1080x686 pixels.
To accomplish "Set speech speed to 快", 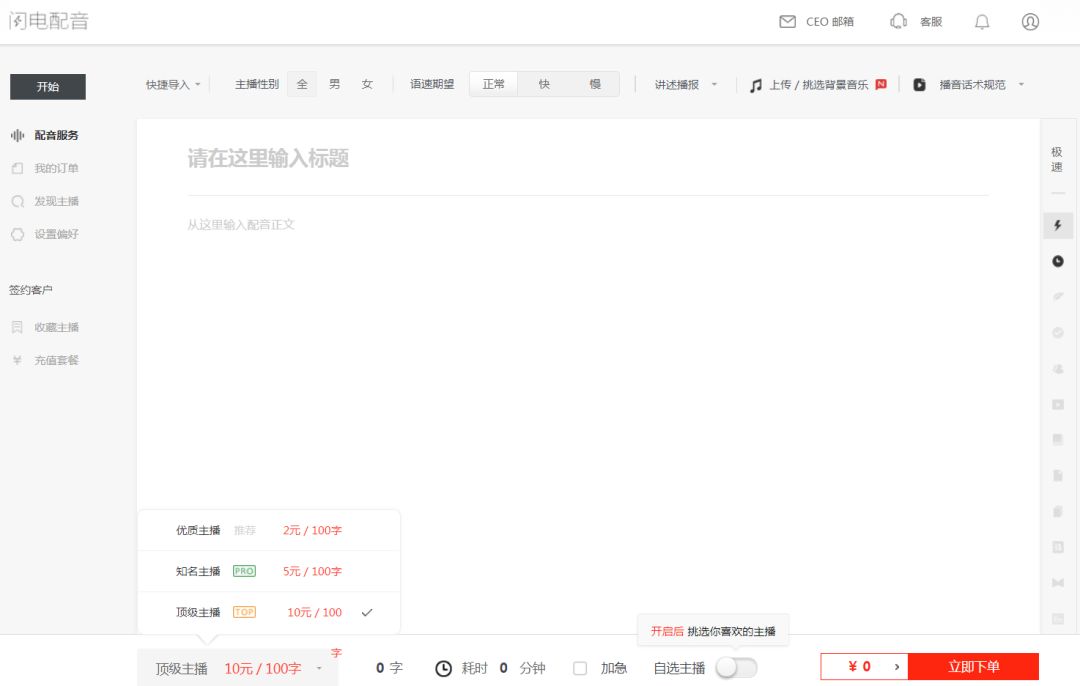I will pyautogui.click(x=544, y=84).
